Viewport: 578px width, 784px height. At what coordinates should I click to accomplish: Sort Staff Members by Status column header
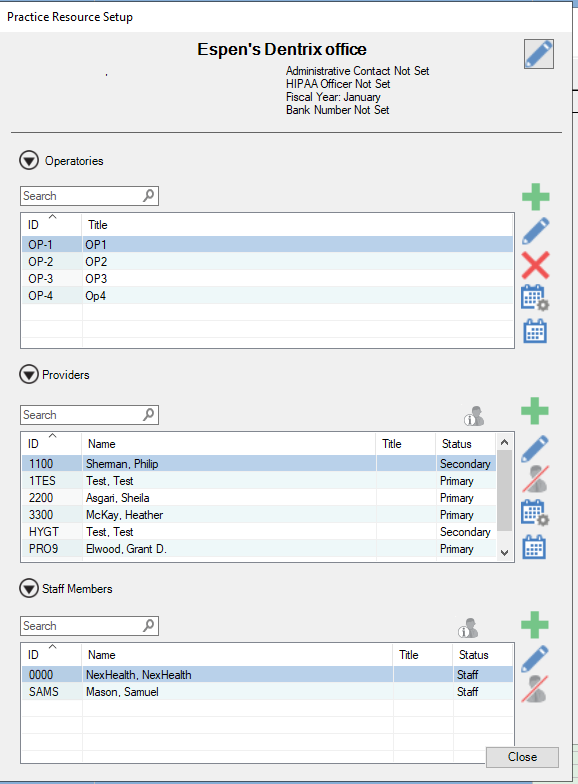[x=483, y=654]
